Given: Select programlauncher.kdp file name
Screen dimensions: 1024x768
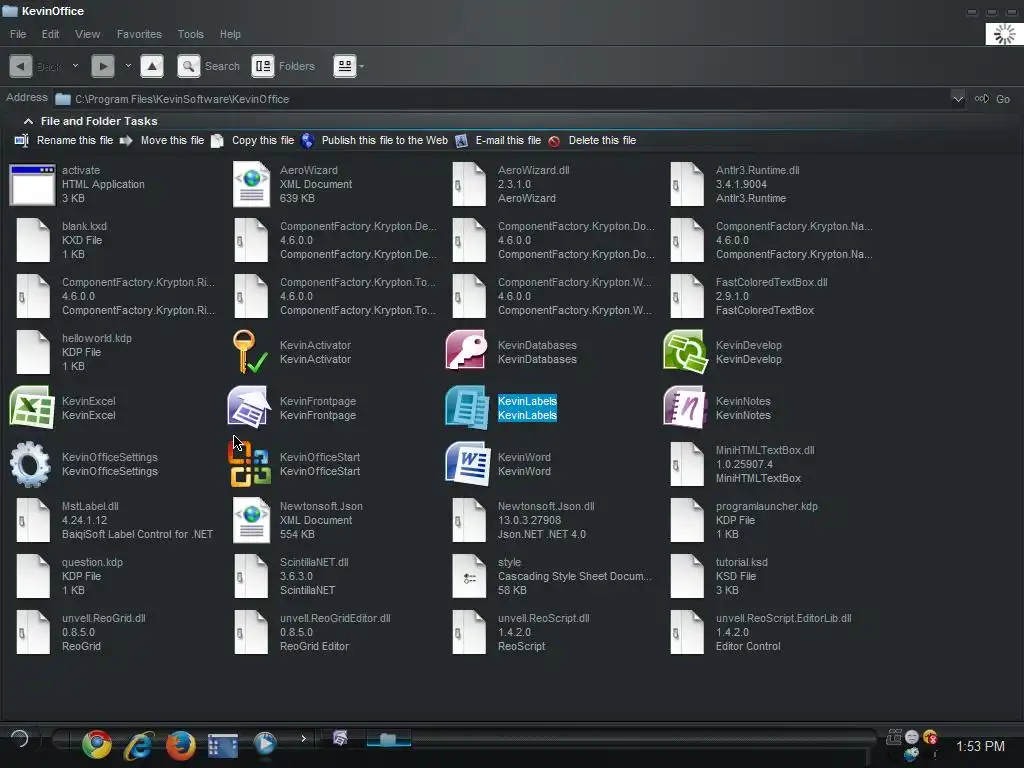Looking at the screenshot, I should point(766,506).
